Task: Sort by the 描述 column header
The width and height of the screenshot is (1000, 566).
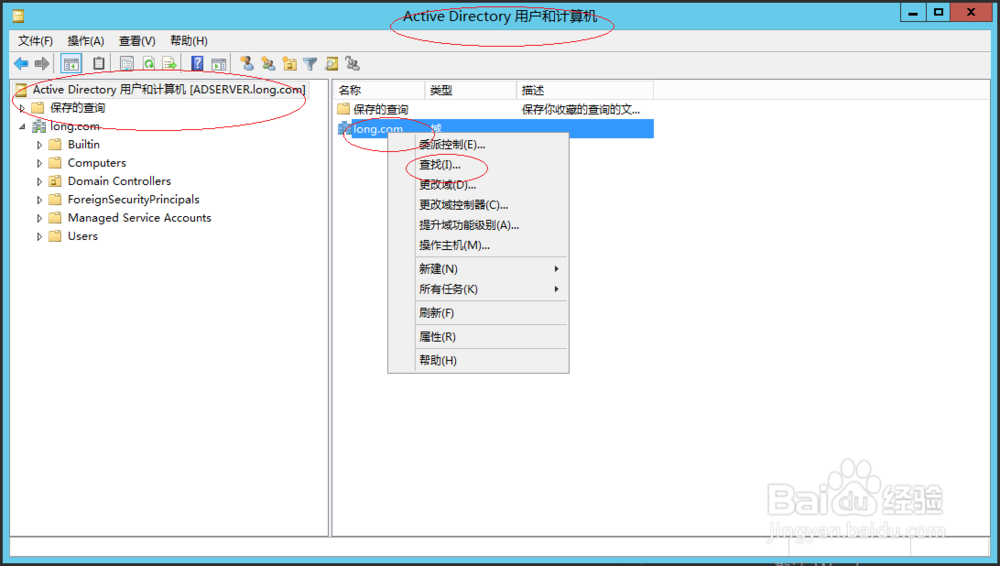Action: coord(585,90)
